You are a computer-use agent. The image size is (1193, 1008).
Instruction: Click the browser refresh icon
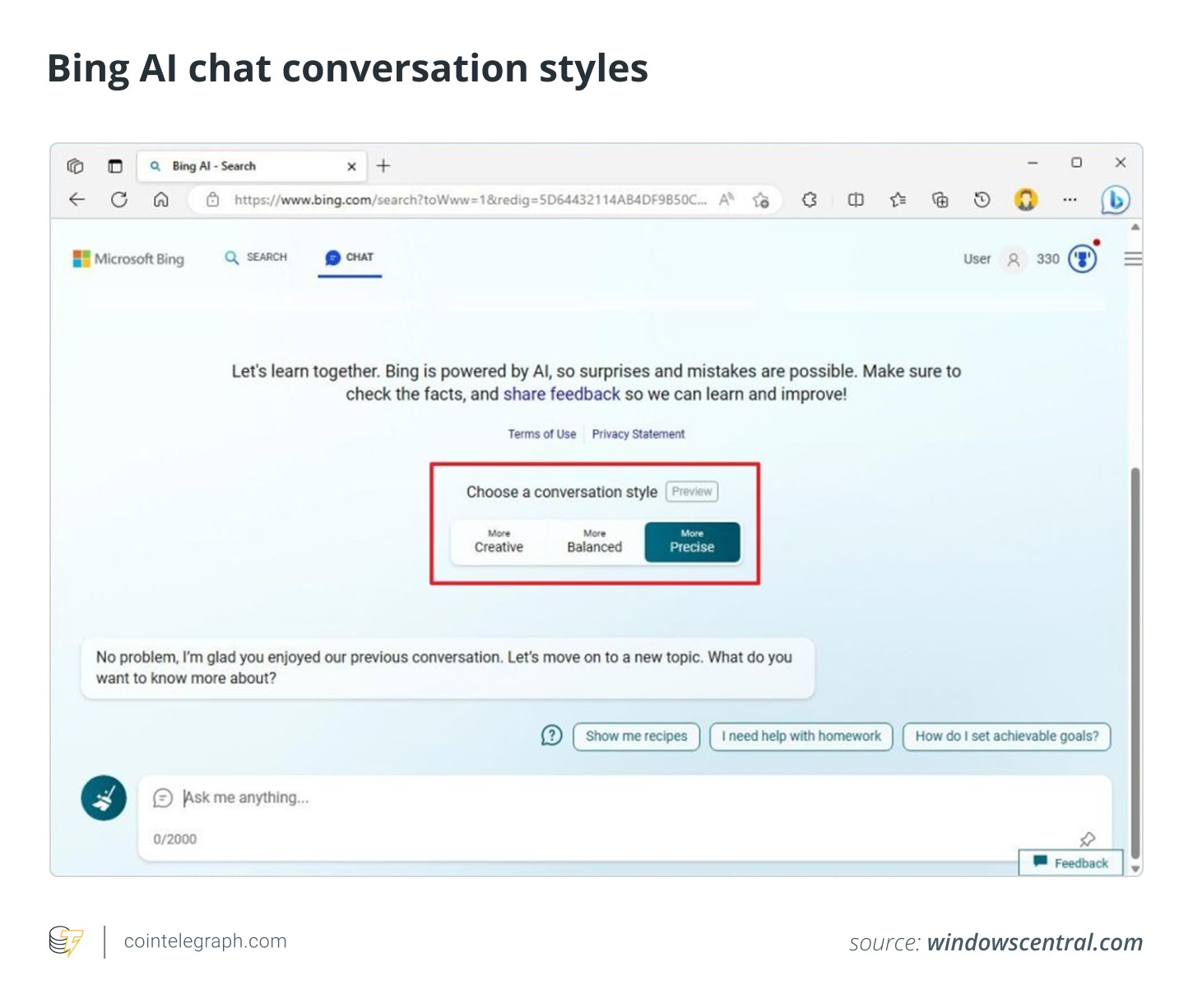[x=119, y=200]
